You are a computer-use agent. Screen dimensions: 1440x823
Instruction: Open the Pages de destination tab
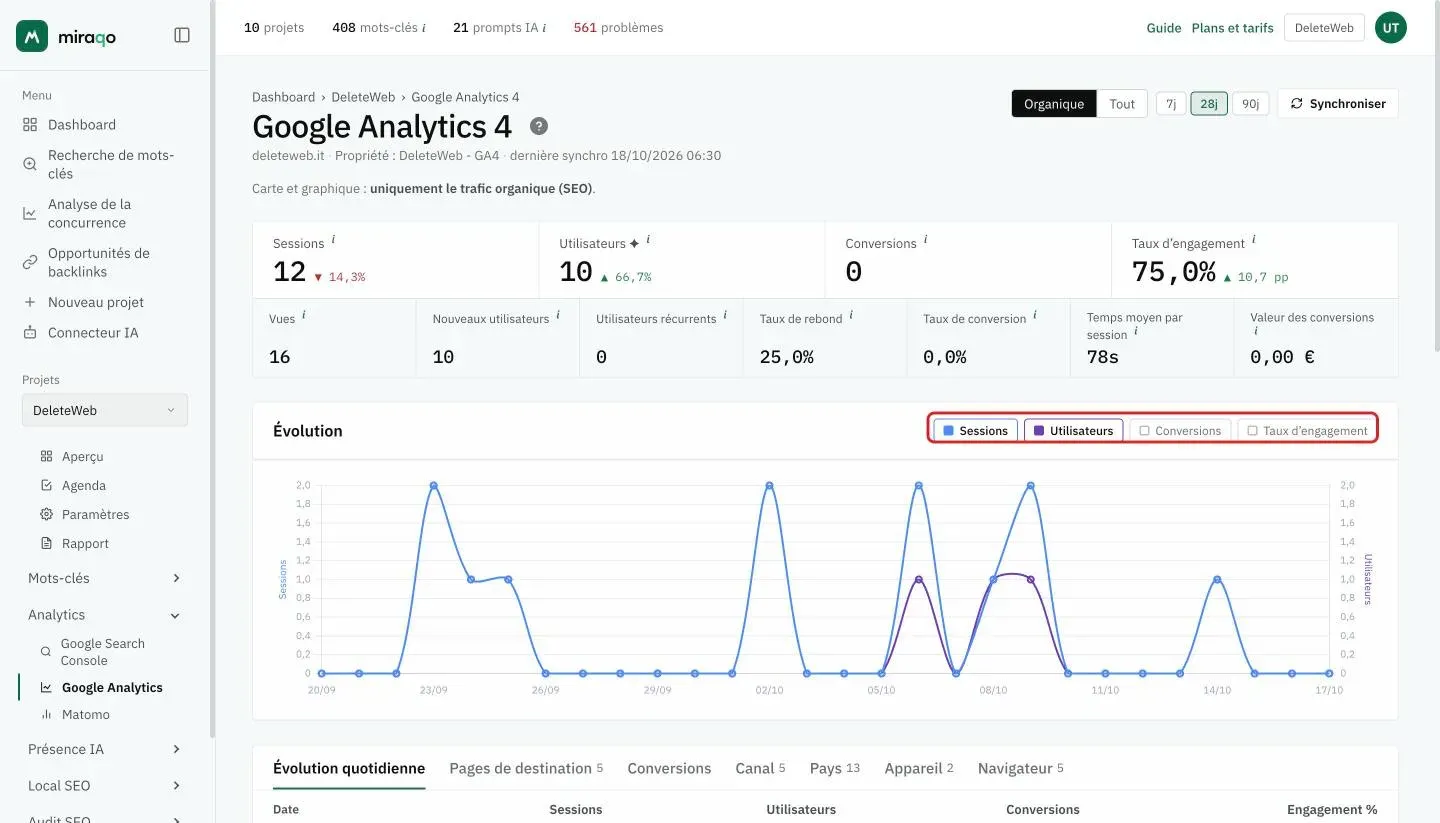pyautogui.click(x=526, y=768)
